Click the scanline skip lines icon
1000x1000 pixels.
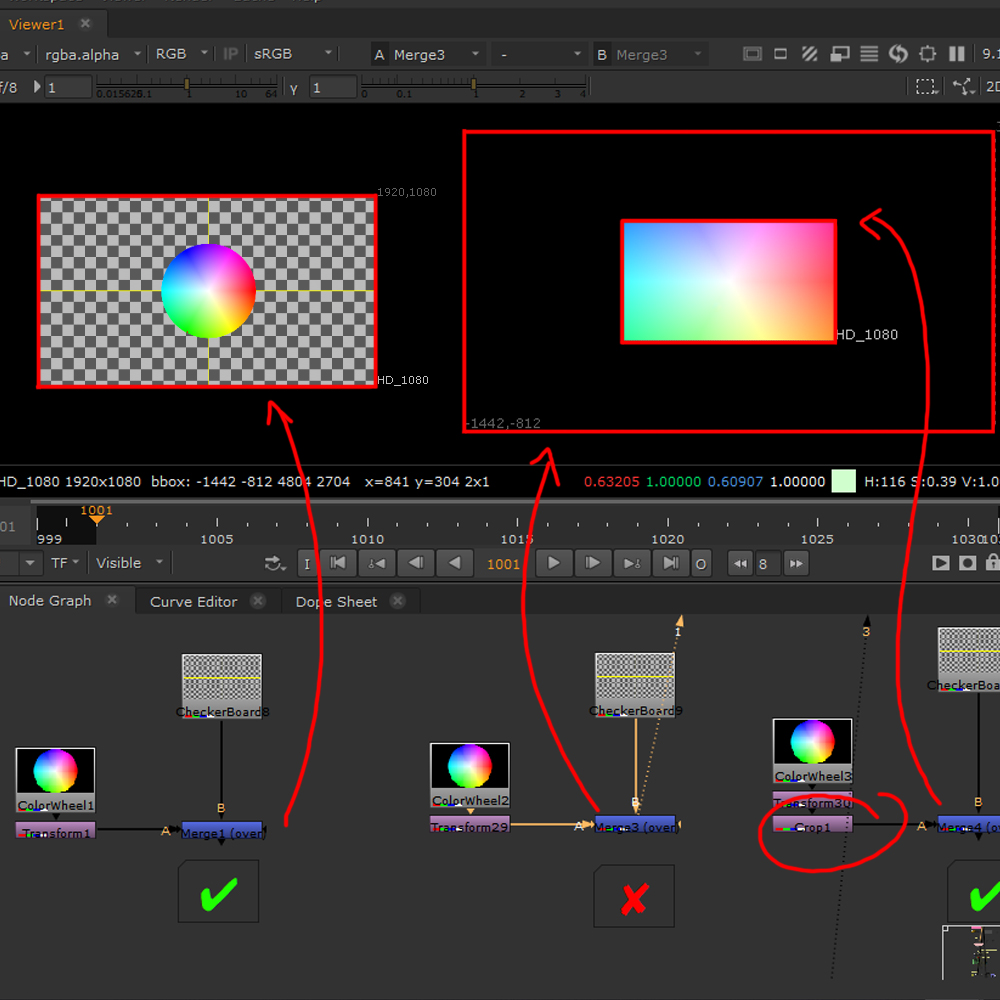(869, 54)
